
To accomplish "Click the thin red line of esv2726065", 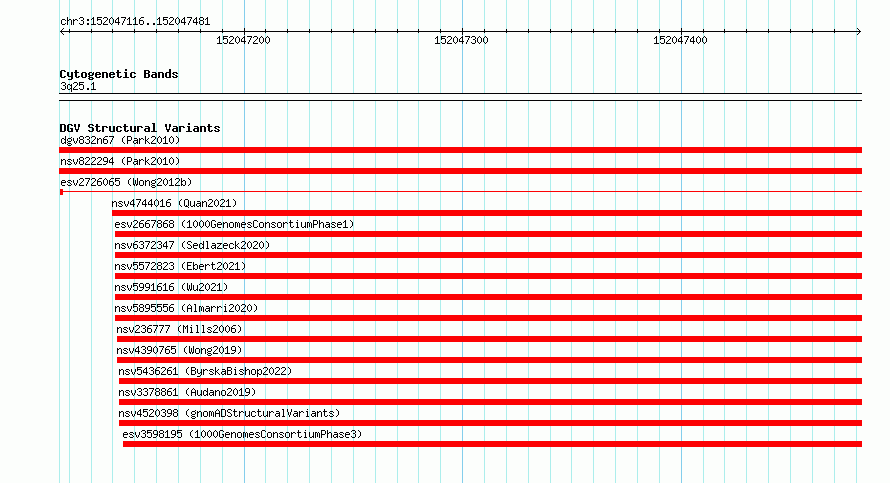I will pyautogui.click(x=463, y=192).
